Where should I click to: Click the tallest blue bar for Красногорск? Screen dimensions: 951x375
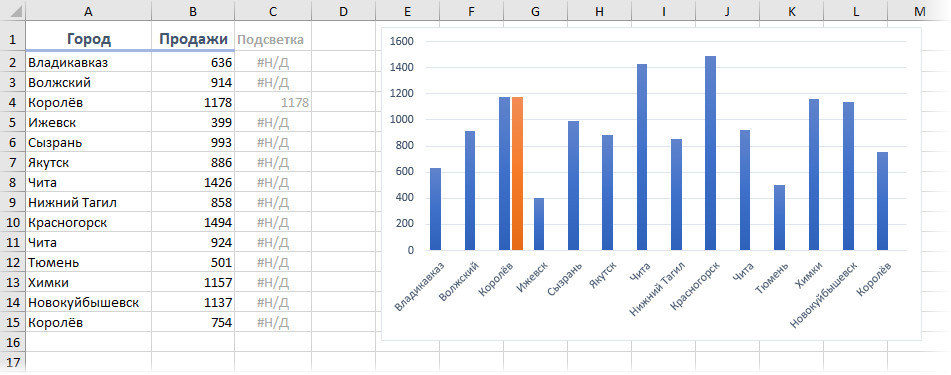(x=710, y=153)
